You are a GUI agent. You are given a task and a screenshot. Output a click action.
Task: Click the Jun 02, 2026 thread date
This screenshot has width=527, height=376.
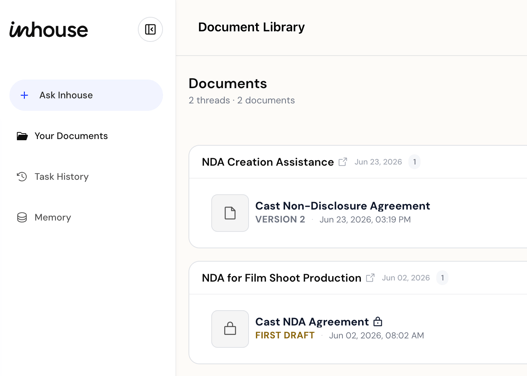(406, 278)
